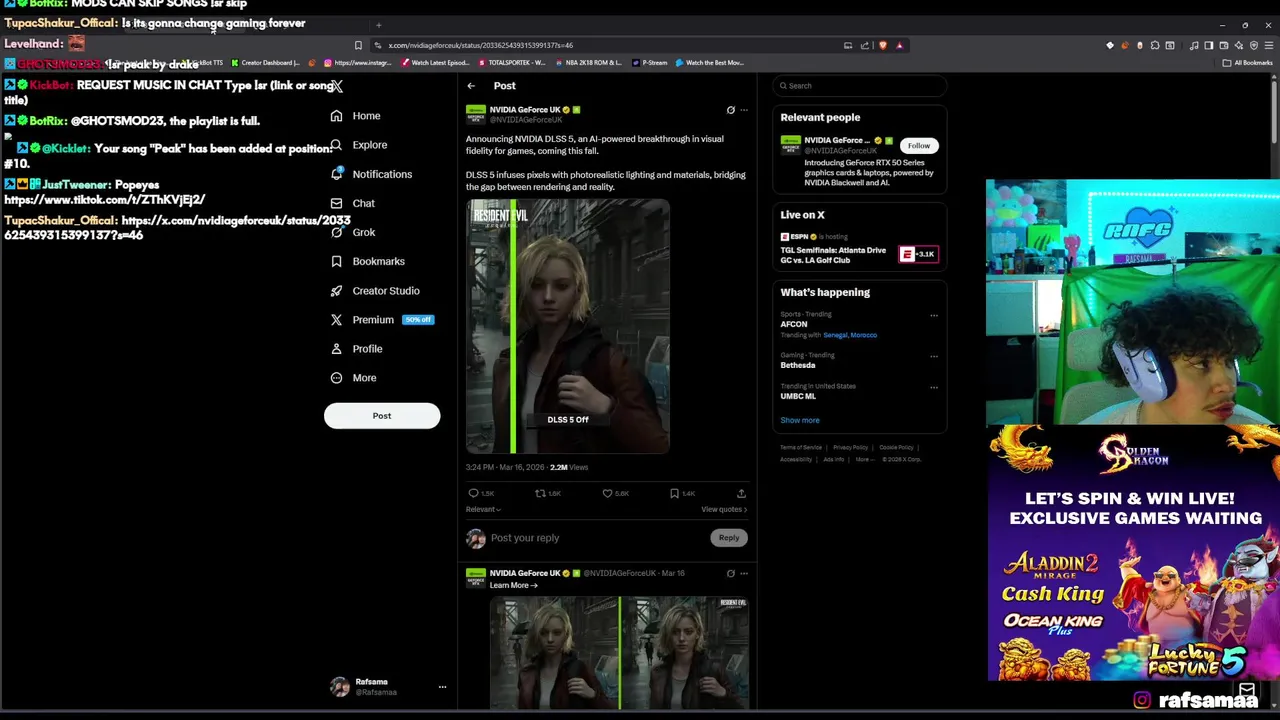Open View quotes chevron link
This screenshot has width=1280, height=720.
pos(724,509)
